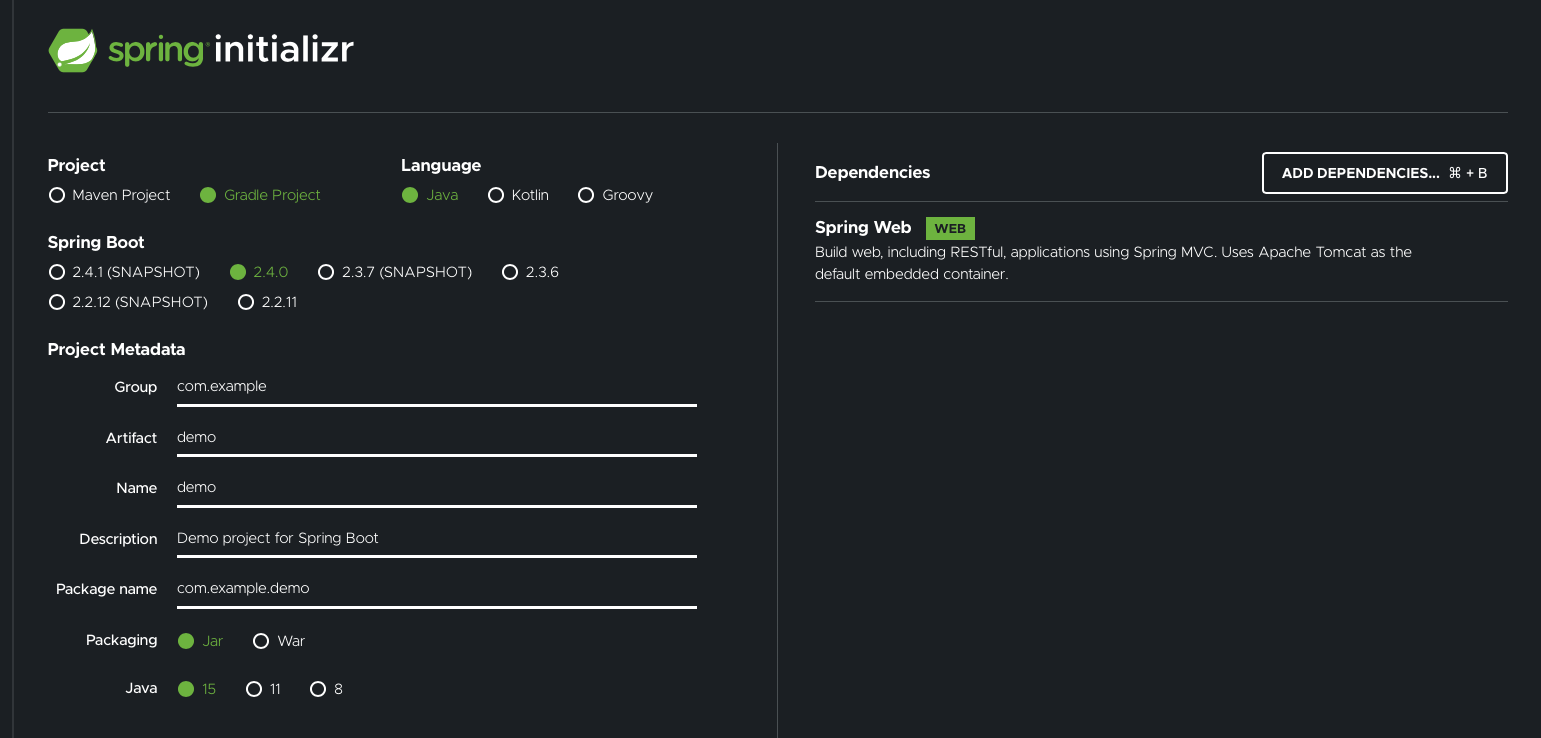Click the Spring Web dependency title
The image size is (1541, 738).
862,227
